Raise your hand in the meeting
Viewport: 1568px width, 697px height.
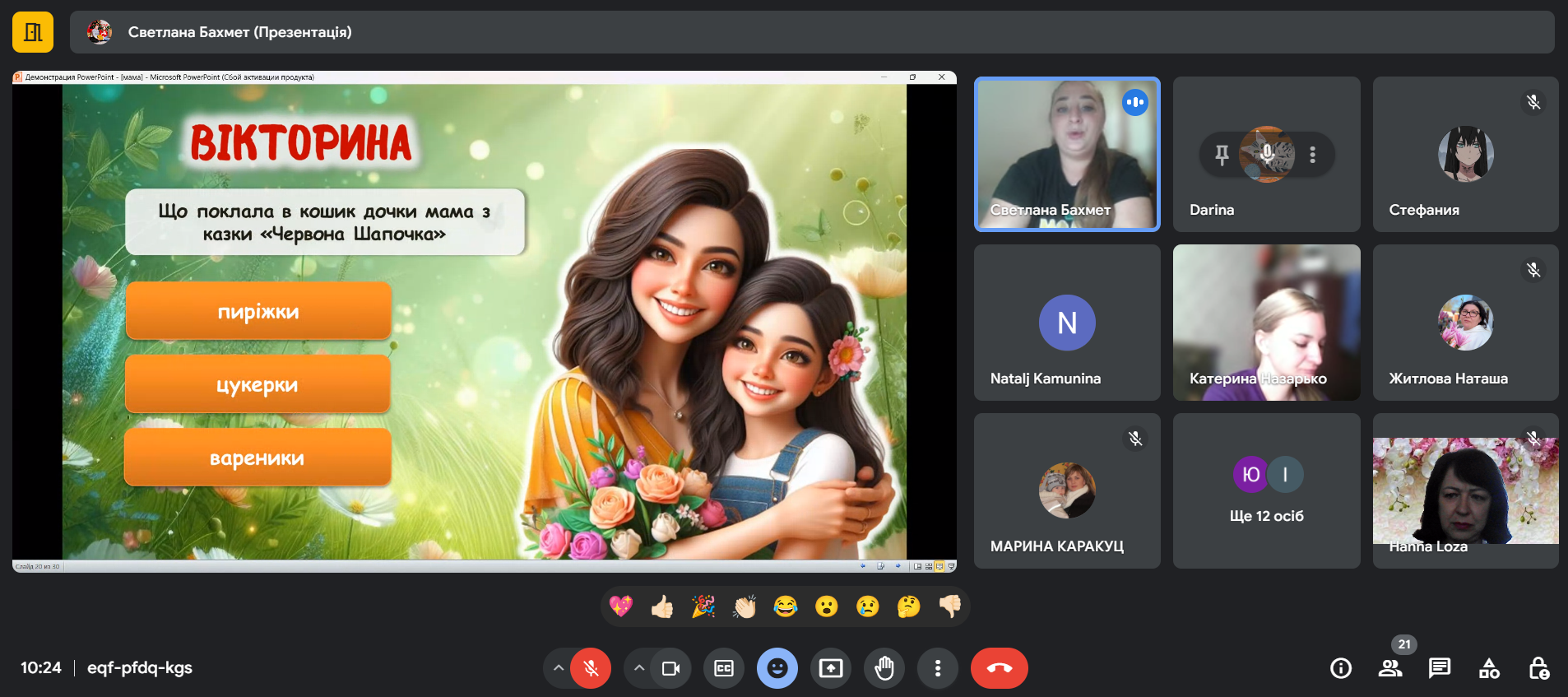(884, 668)
